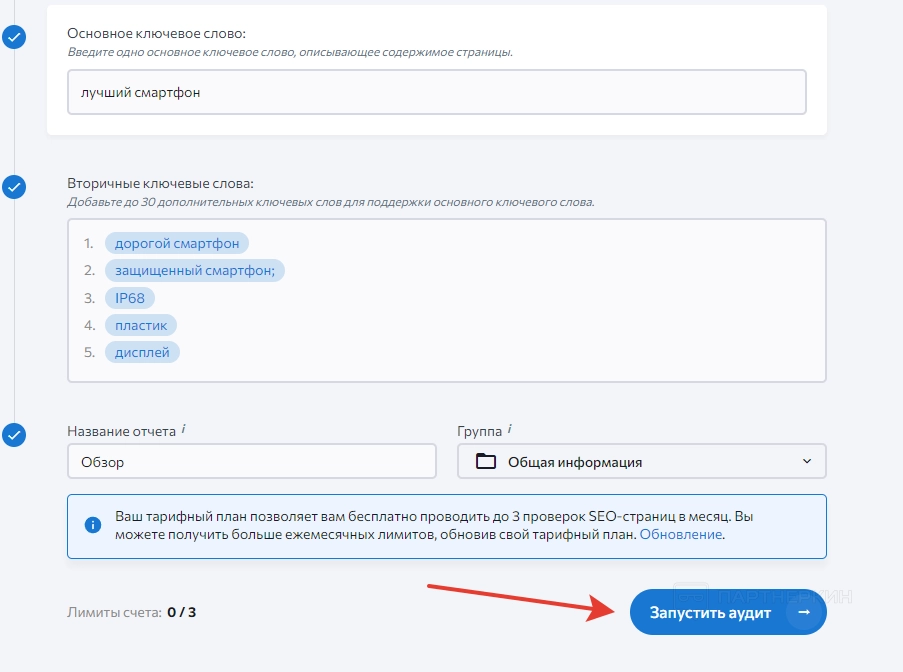Follow the Обновление link
Screen dimensions: 903x672
tap(680, 535)
